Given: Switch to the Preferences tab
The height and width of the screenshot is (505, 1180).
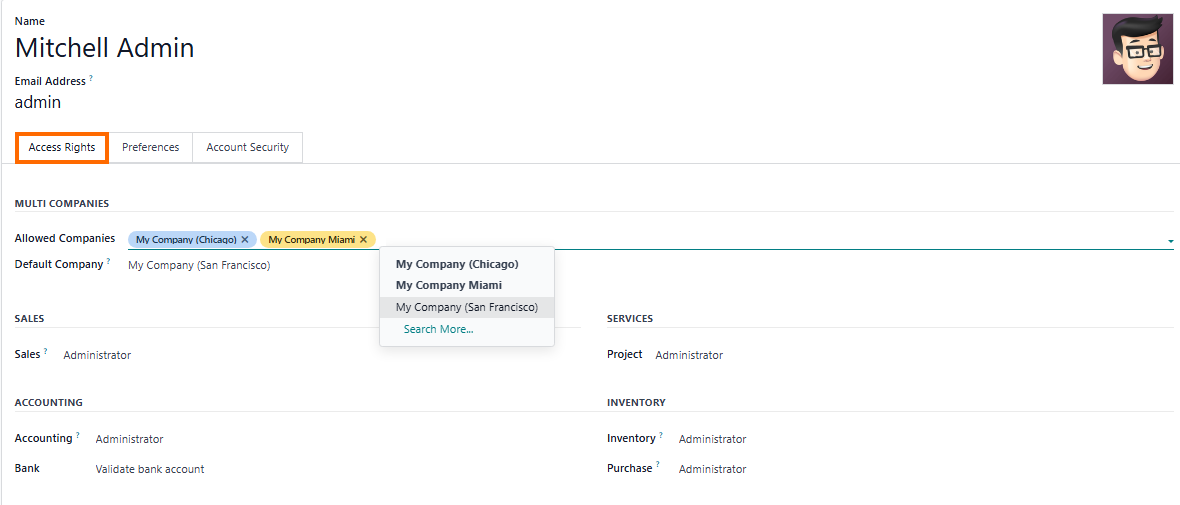Looking at the screenshot, I should (151, 148).
